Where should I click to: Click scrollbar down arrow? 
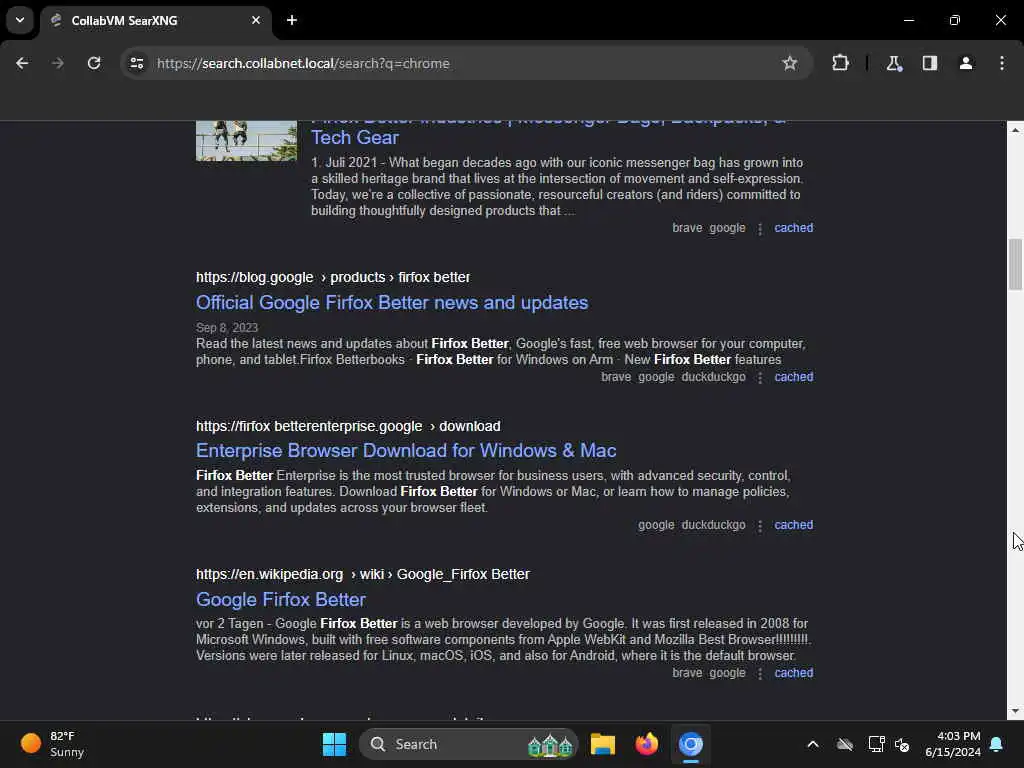[1015, 711]
